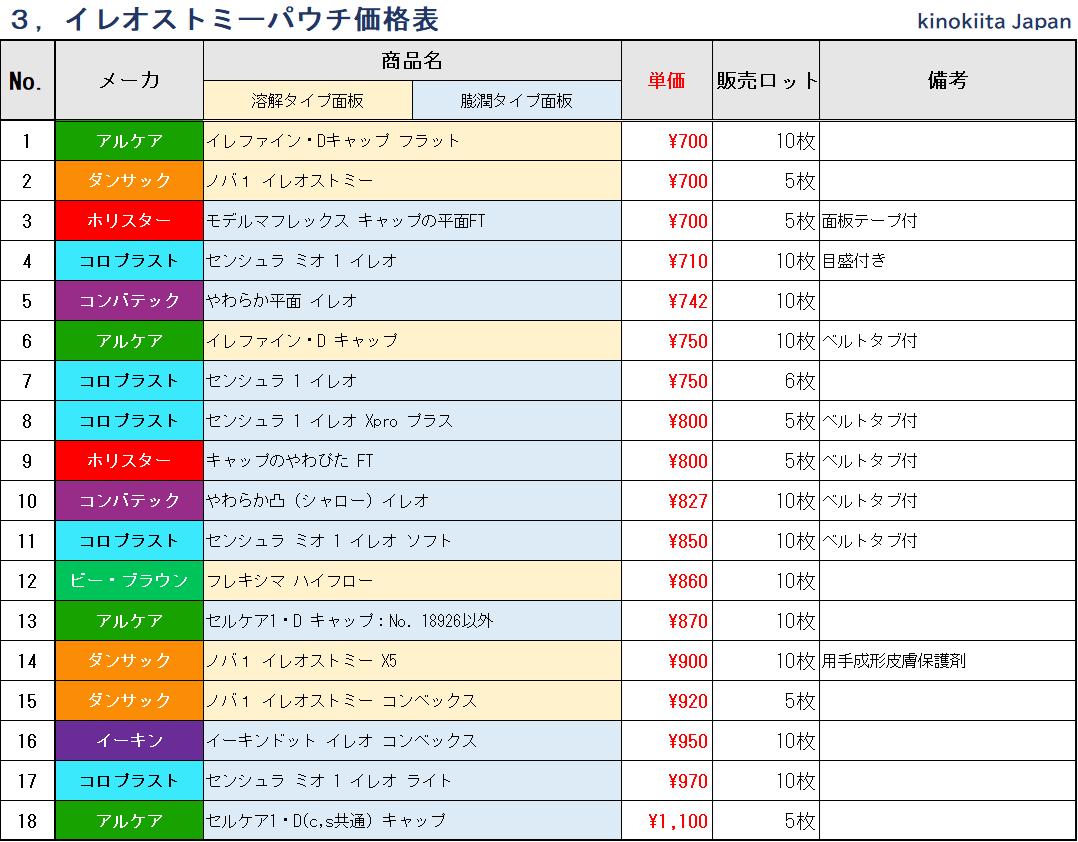Select the ¥1,100 price cell
Viewport: 1078px width, 842px height.
pos(667,819)
